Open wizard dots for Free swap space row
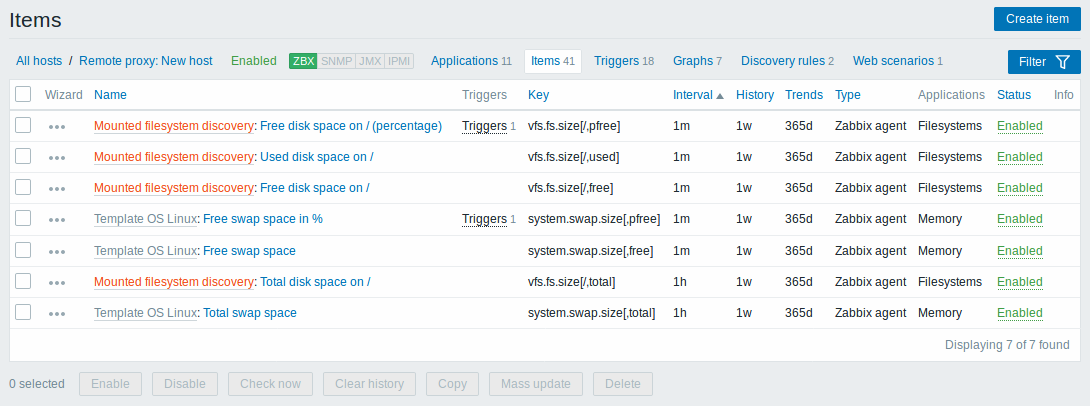Image resolution: width=1090 pixels, height=406 pixels. [x=57, y=251]
